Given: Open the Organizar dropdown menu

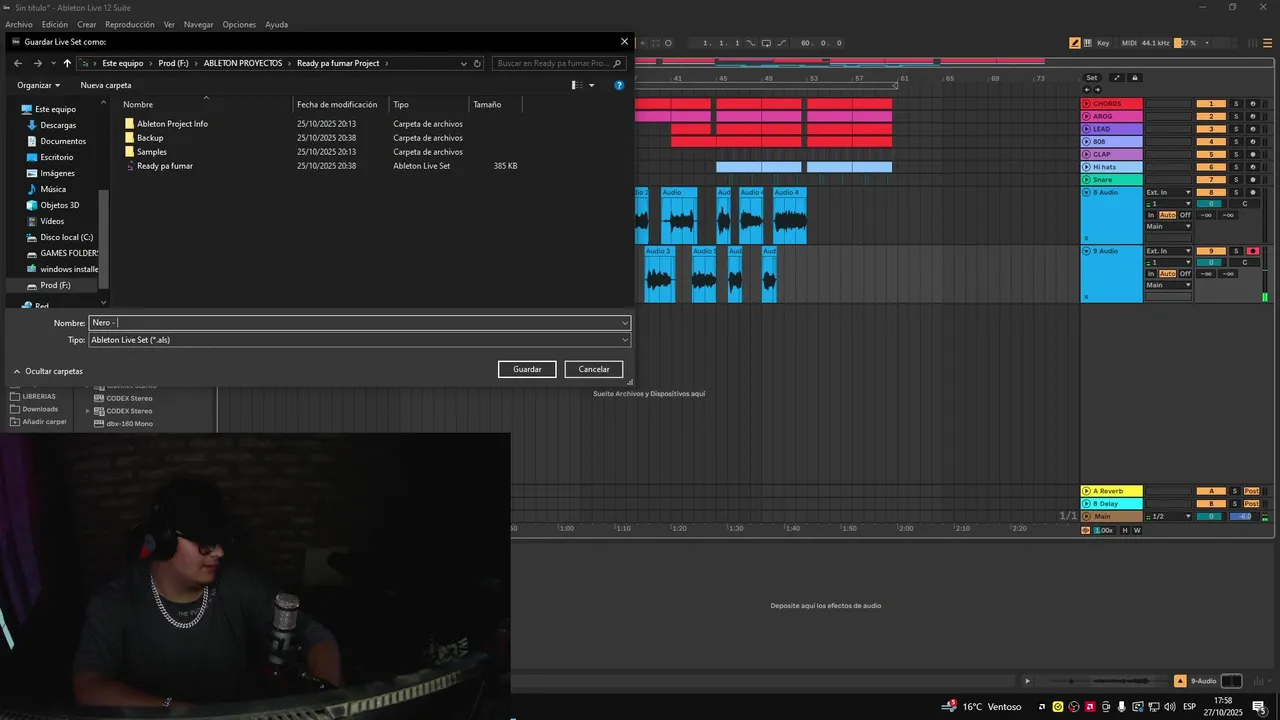Looking at the screenshot, I should 39,85.
